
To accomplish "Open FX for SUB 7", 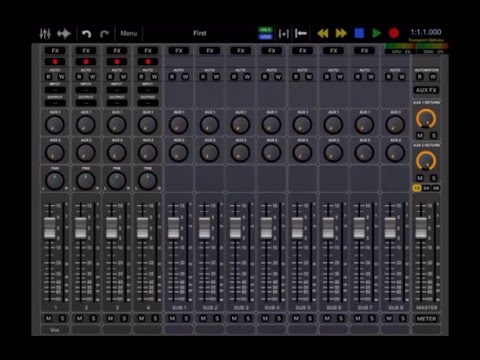I will 365,51.
